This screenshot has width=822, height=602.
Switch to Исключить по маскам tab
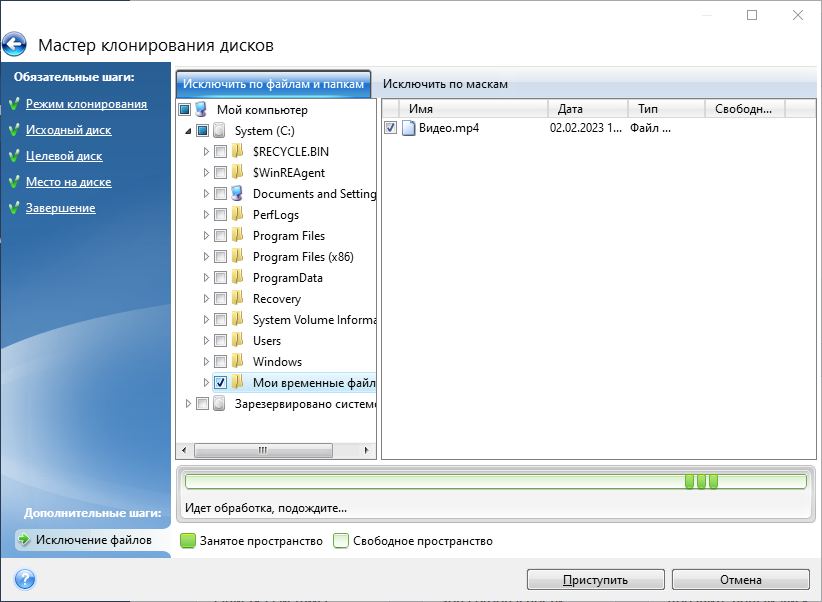click(445, 84)
